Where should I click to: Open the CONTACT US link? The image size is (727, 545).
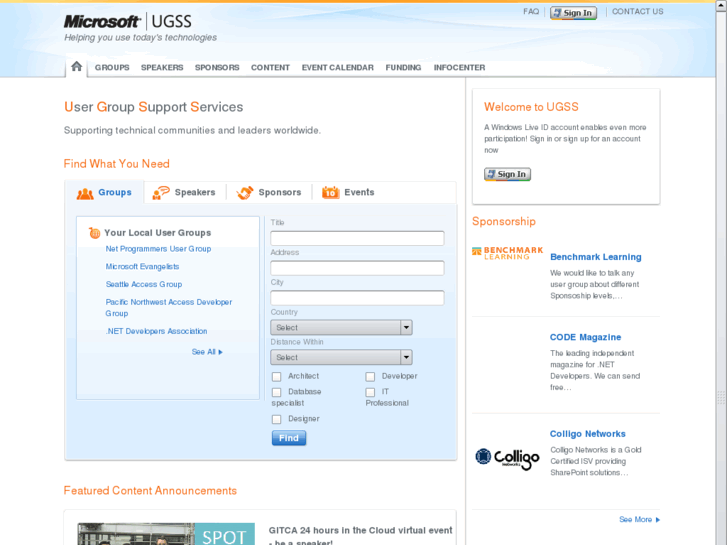638,12
